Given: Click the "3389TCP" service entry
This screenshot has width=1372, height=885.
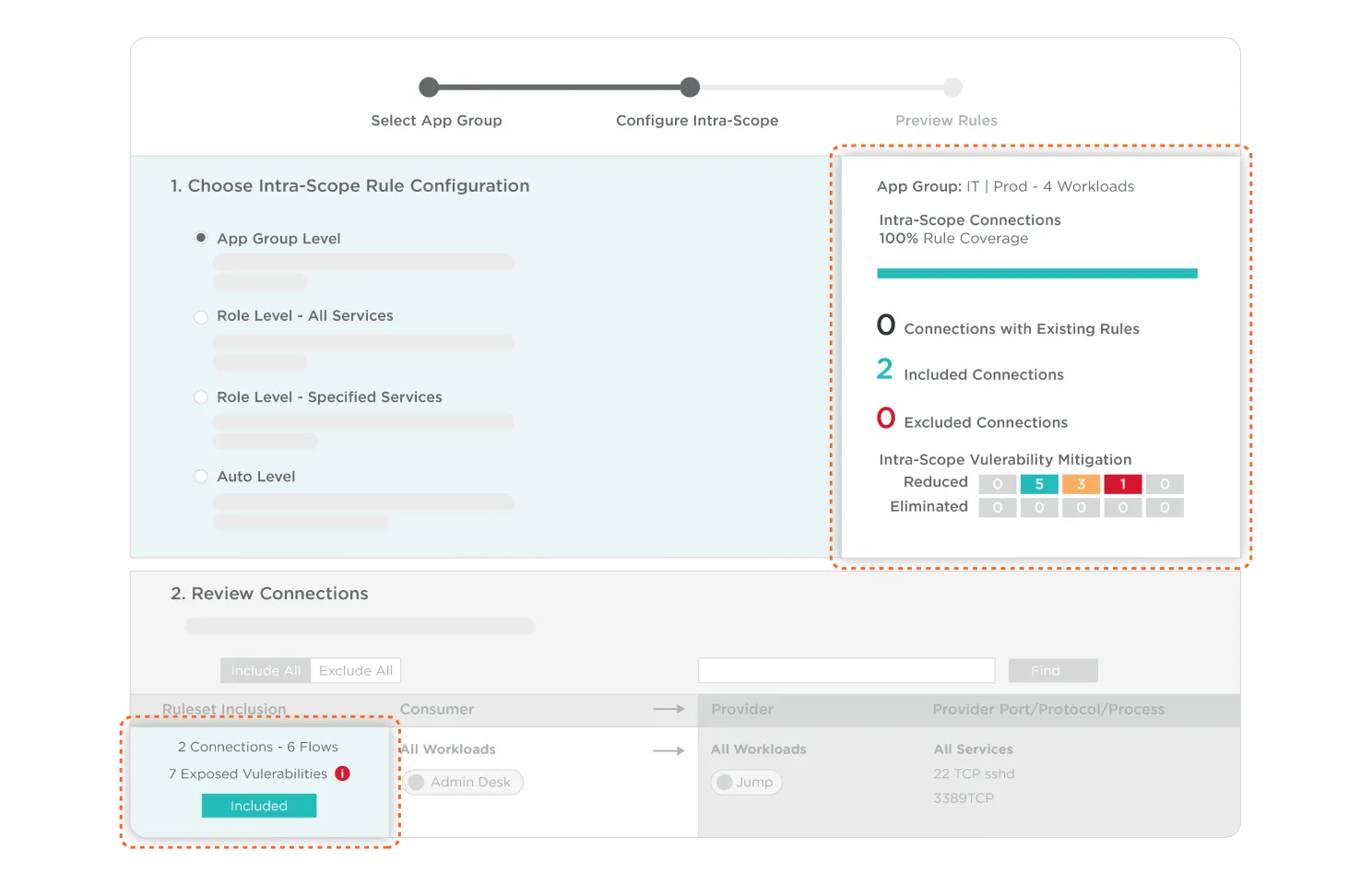Looking at the screenshot, I should 964,798.
